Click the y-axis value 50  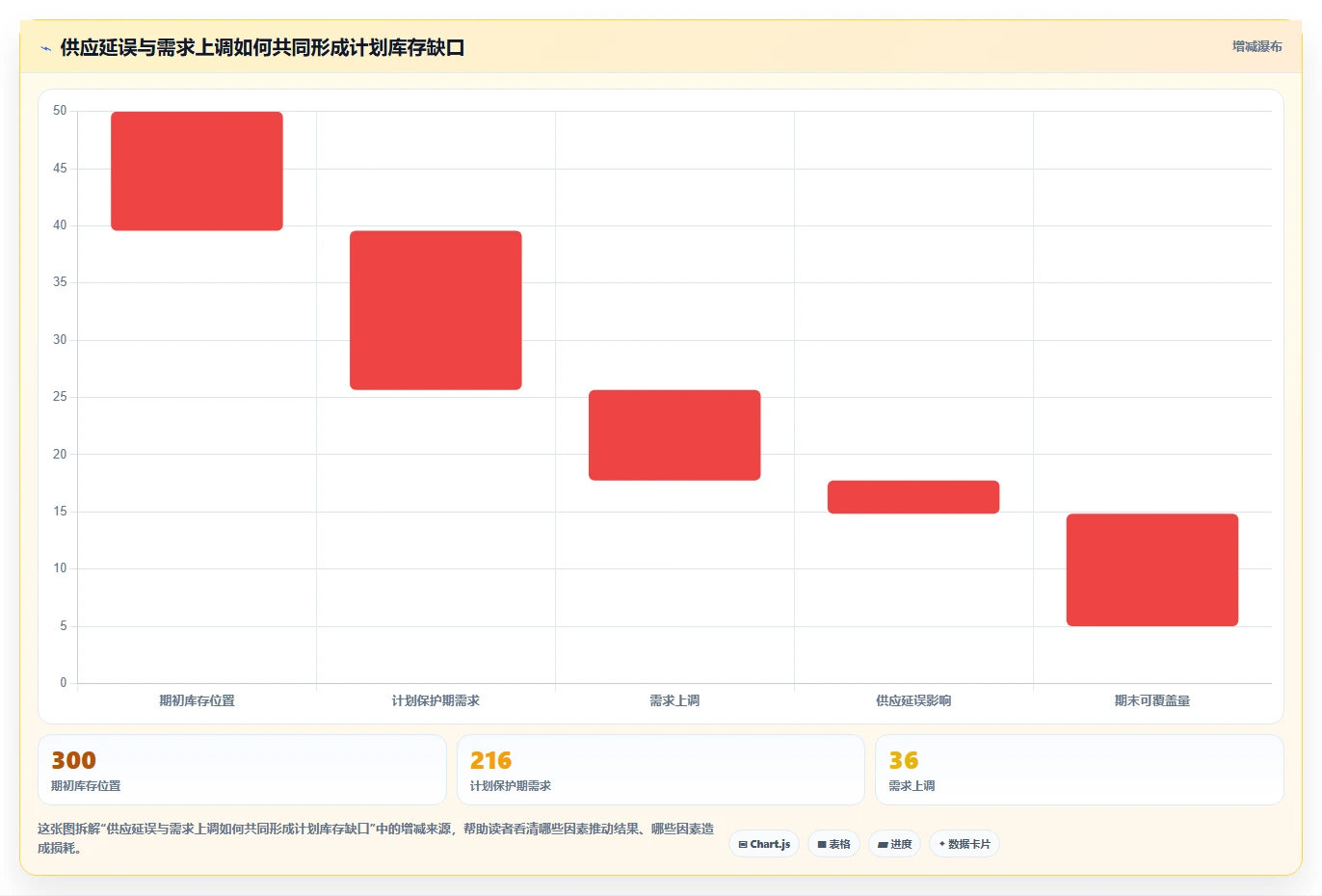[x=60, y=111]
